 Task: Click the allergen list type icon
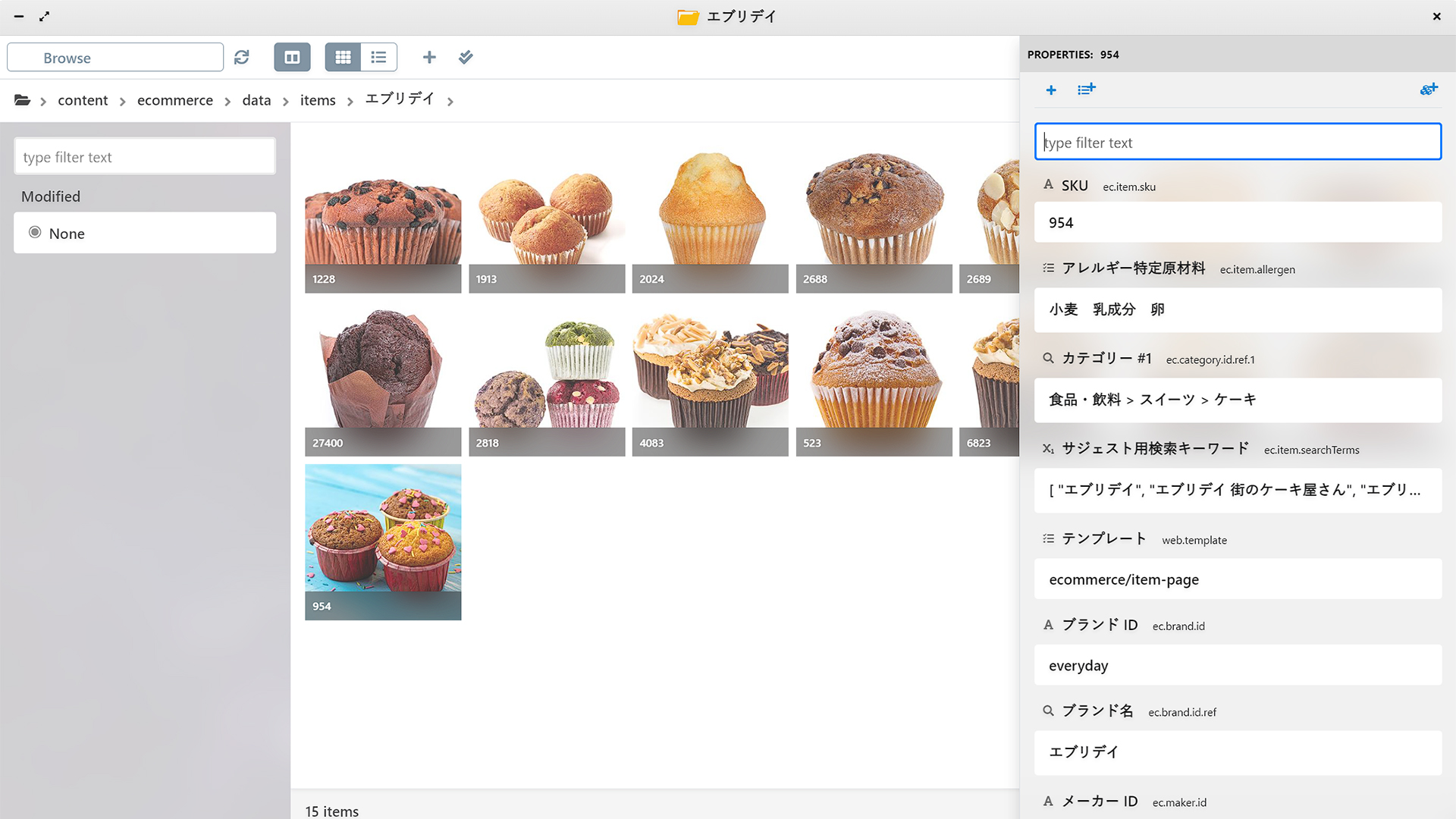click(x=1048, y=268)
